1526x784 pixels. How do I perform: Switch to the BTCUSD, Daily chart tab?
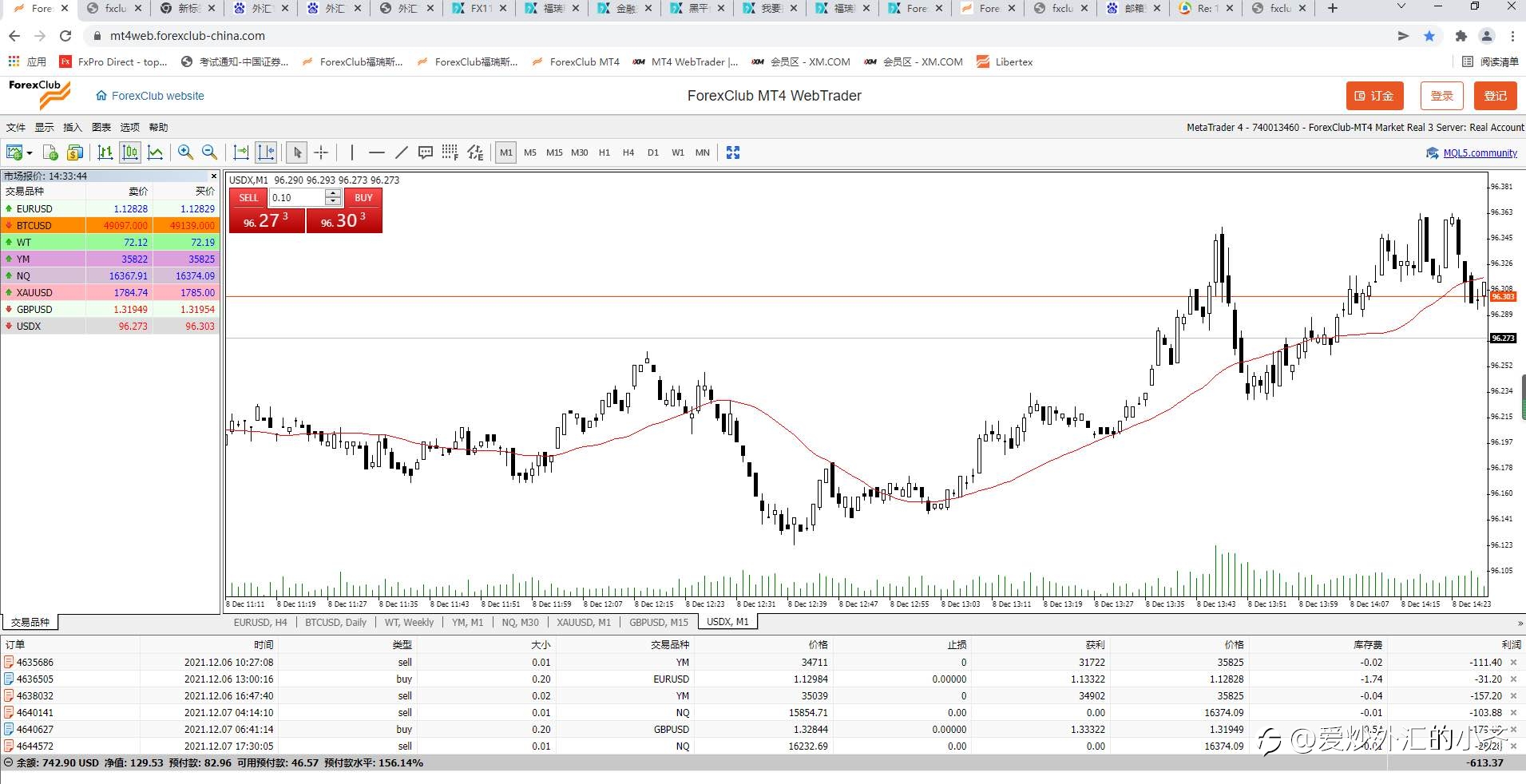click(335, 623)
